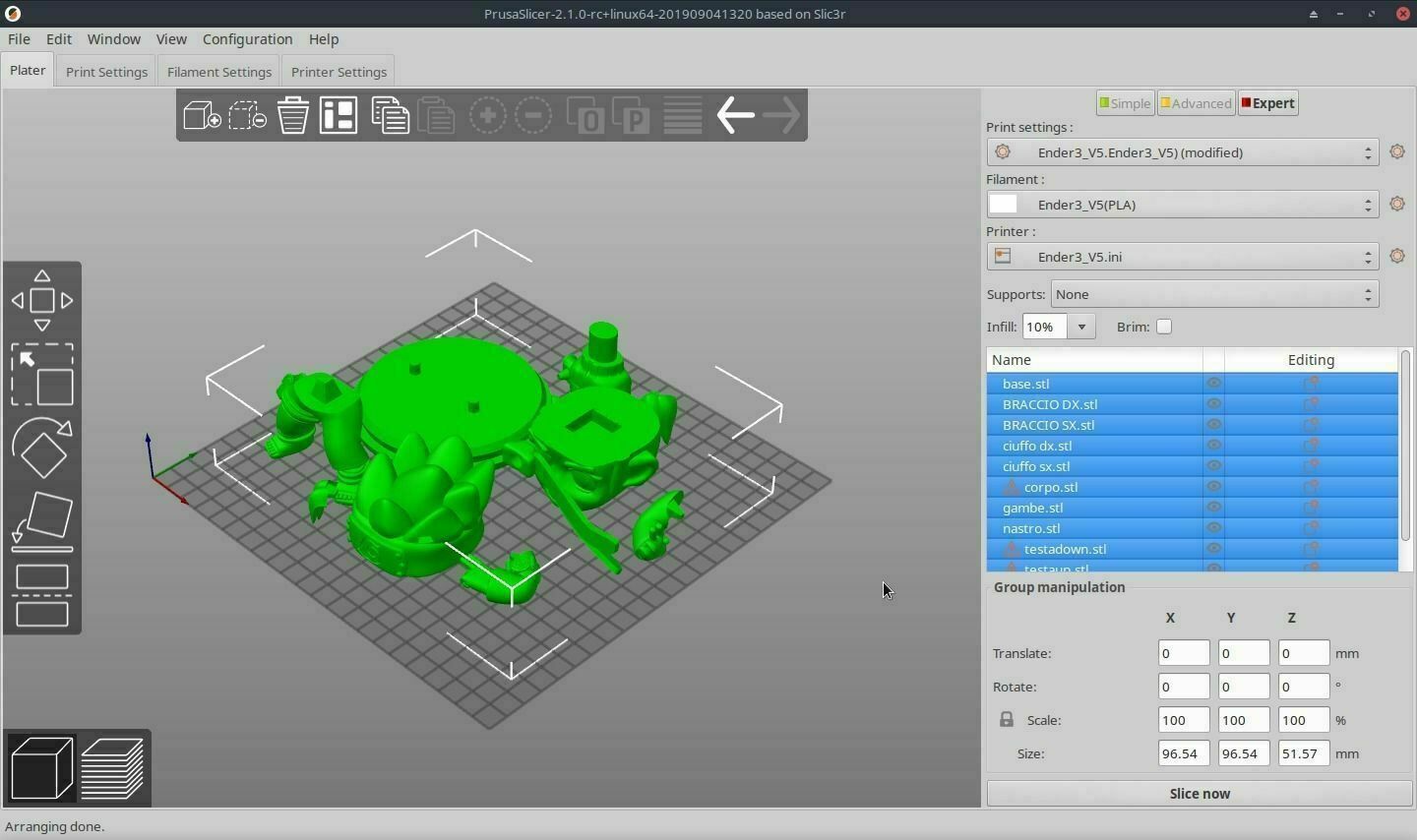
Task: Toggle visibility of corpo.stl
Action: click(1214, 487)
